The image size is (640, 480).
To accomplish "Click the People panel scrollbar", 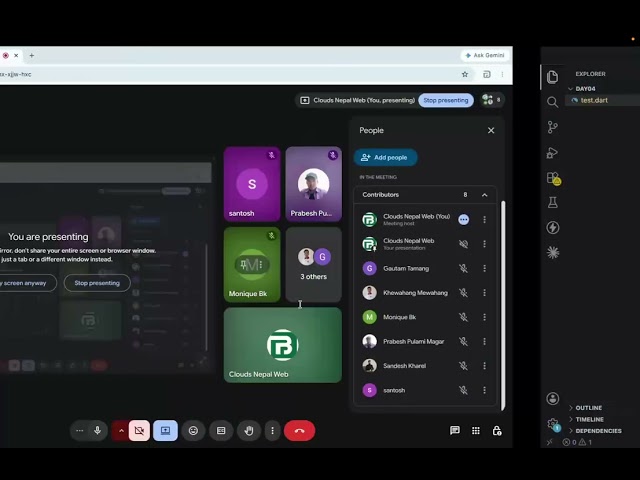I will (x=503, y=305).
